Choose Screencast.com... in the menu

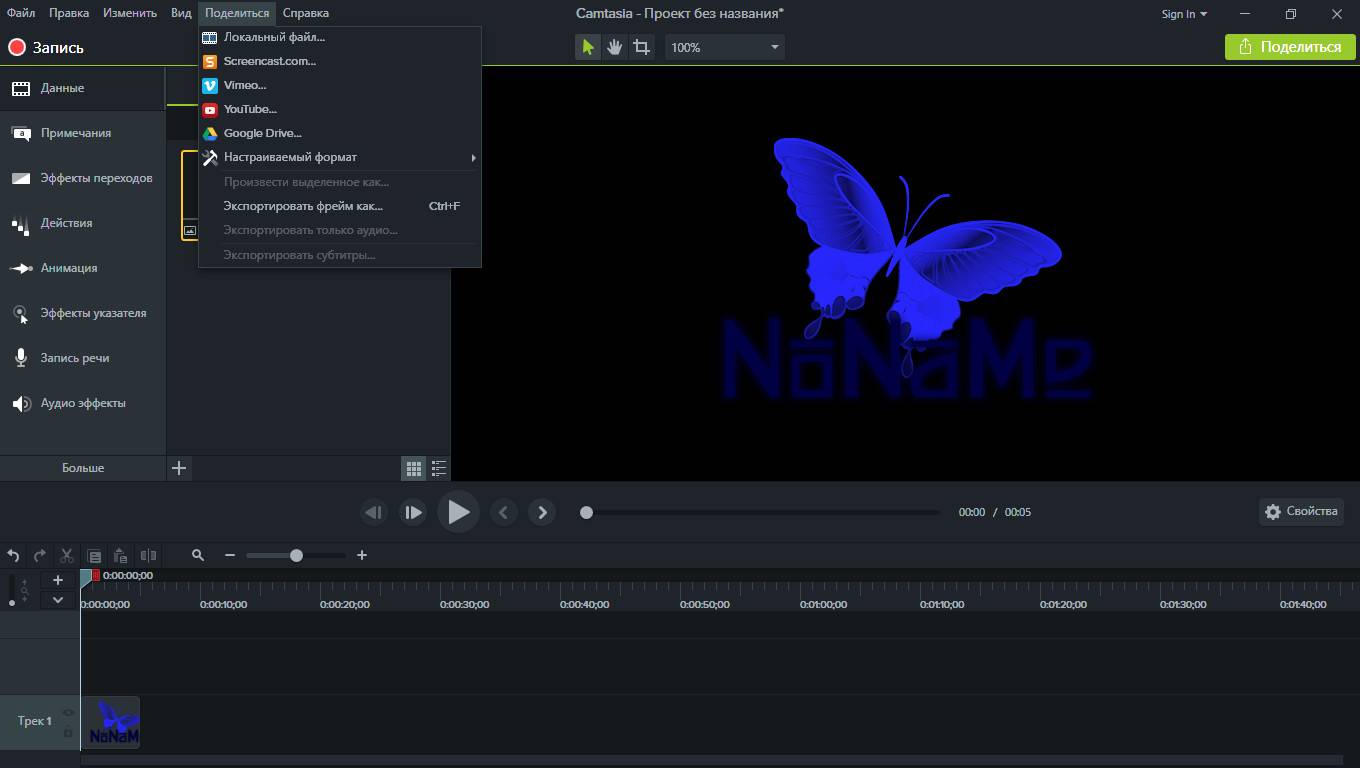[x=340, y=61]
